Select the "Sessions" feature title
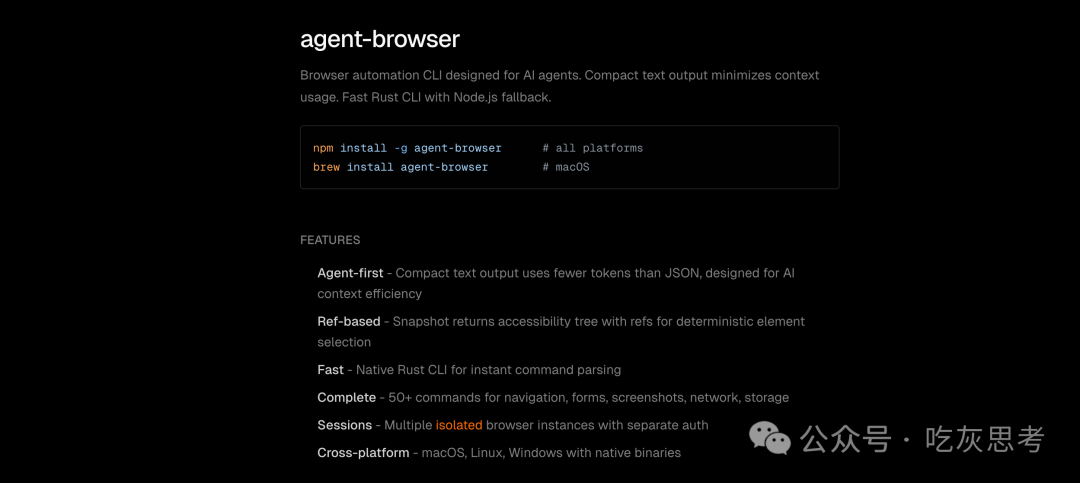 (x=345, y=425)
